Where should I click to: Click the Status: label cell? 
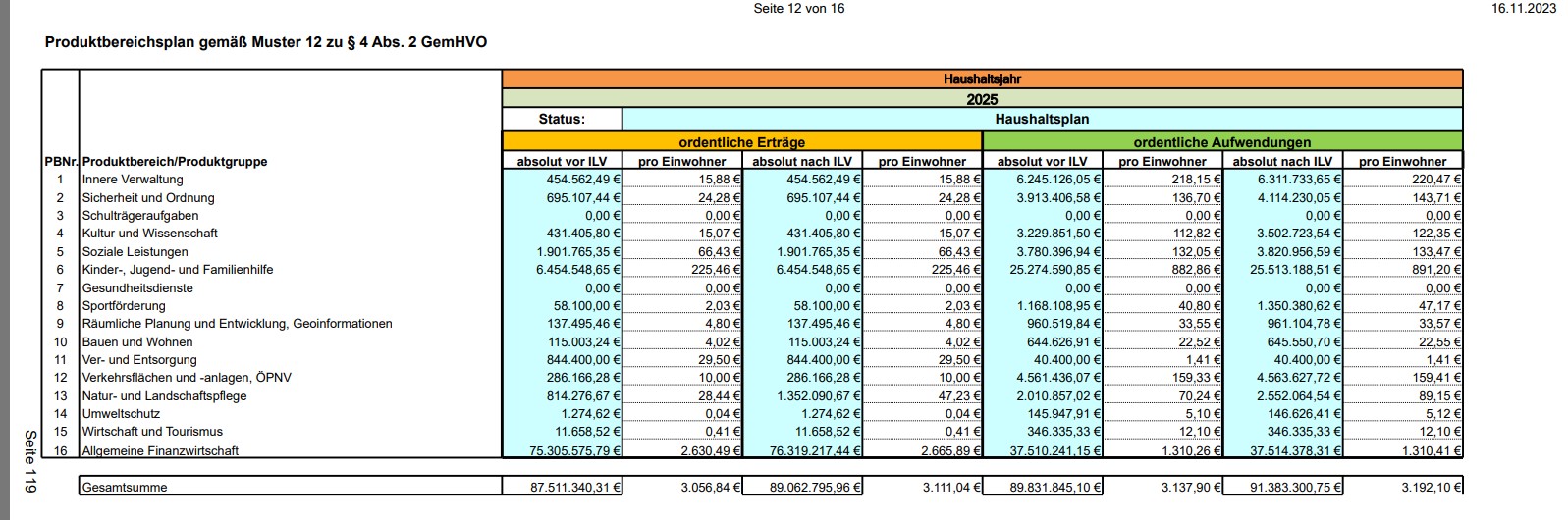click(562, 119)
